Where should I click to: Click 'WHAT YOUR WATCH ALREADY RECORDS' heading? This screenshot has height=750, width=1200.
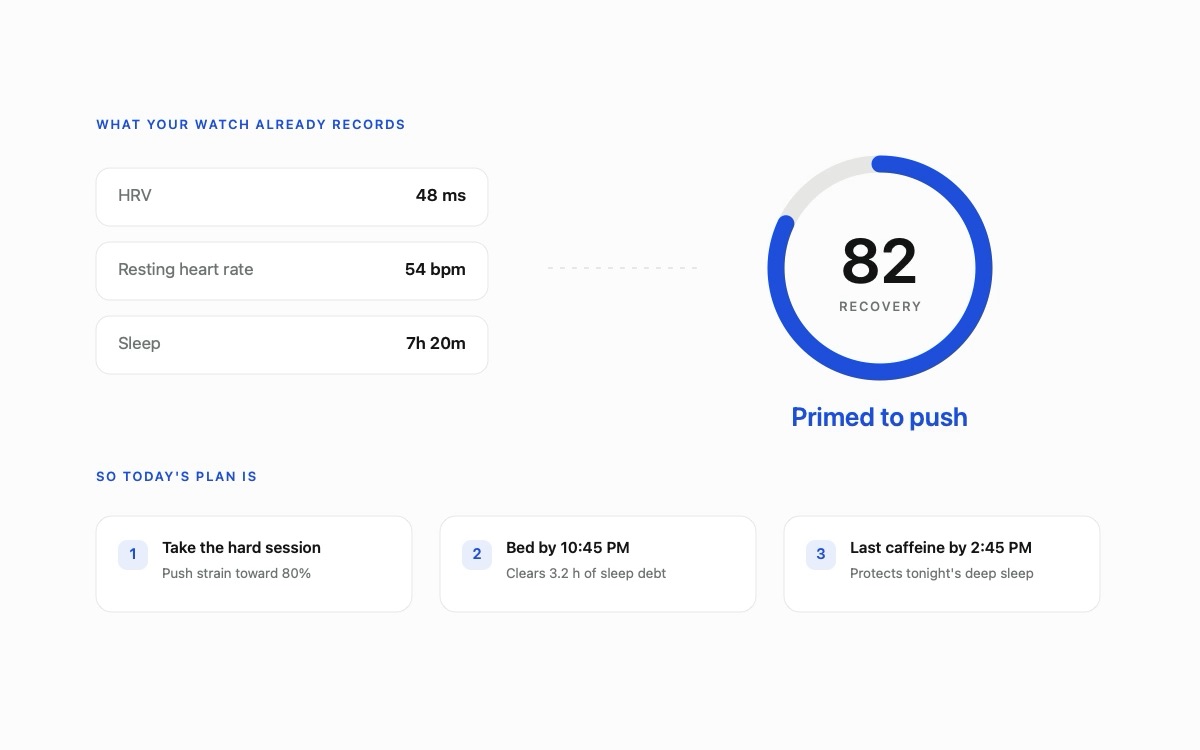coord(251,125)
